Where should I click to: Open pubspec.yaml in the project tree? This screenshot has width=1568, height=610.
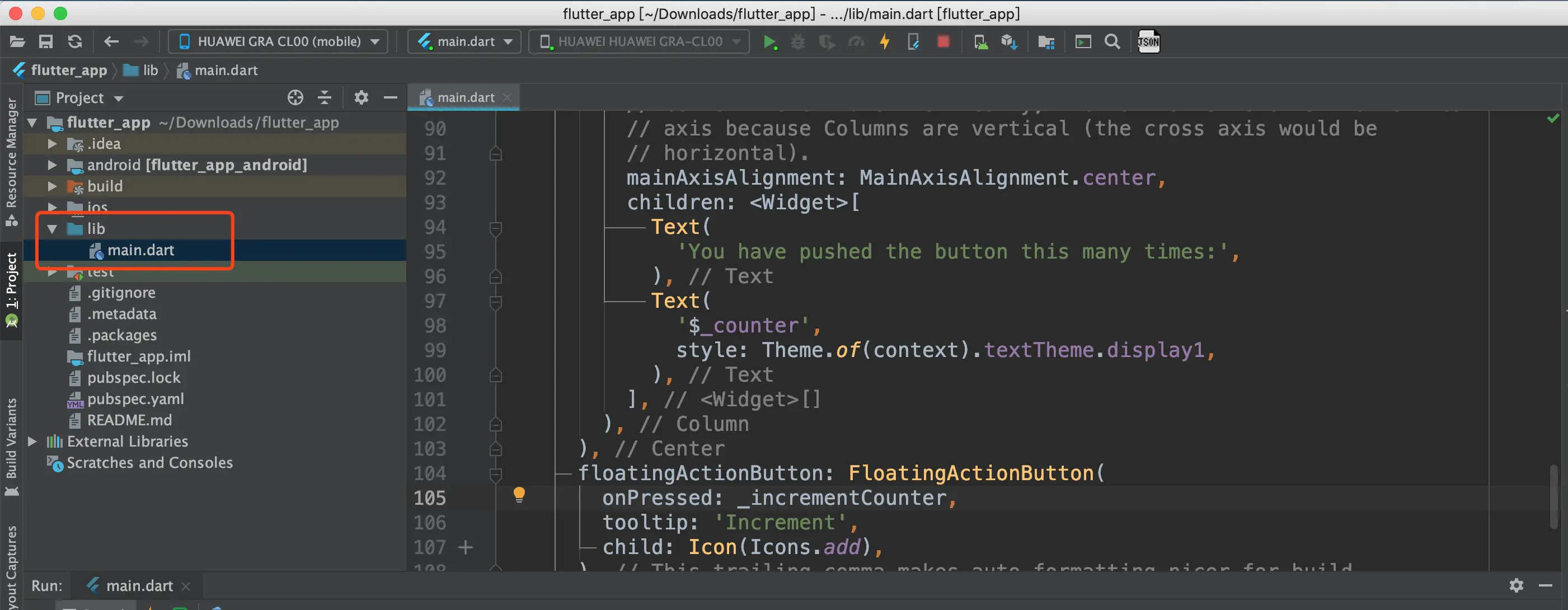pyautogui.click(x=135, y=399)
